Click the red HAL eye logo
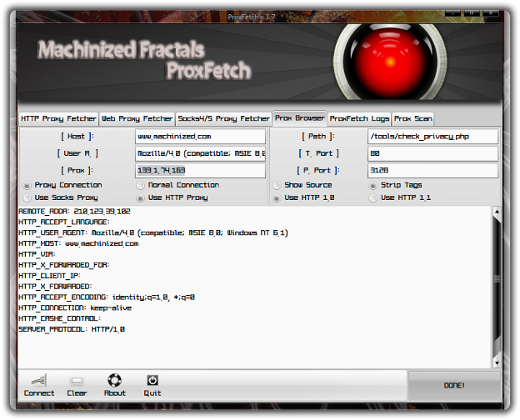520x420 pixels. (x=390, y=61)
